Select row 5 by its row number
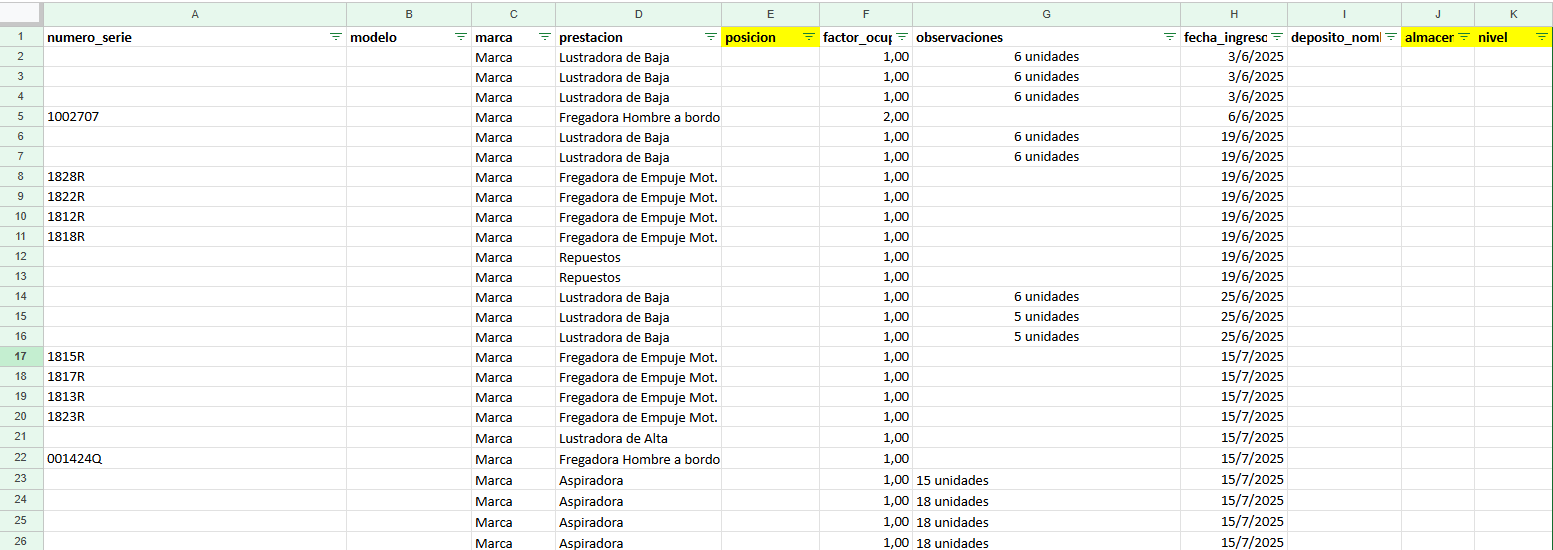Image resolution: width=1553 pixels, height=550 pixels. pyautogui.click(x=21, y=117)
